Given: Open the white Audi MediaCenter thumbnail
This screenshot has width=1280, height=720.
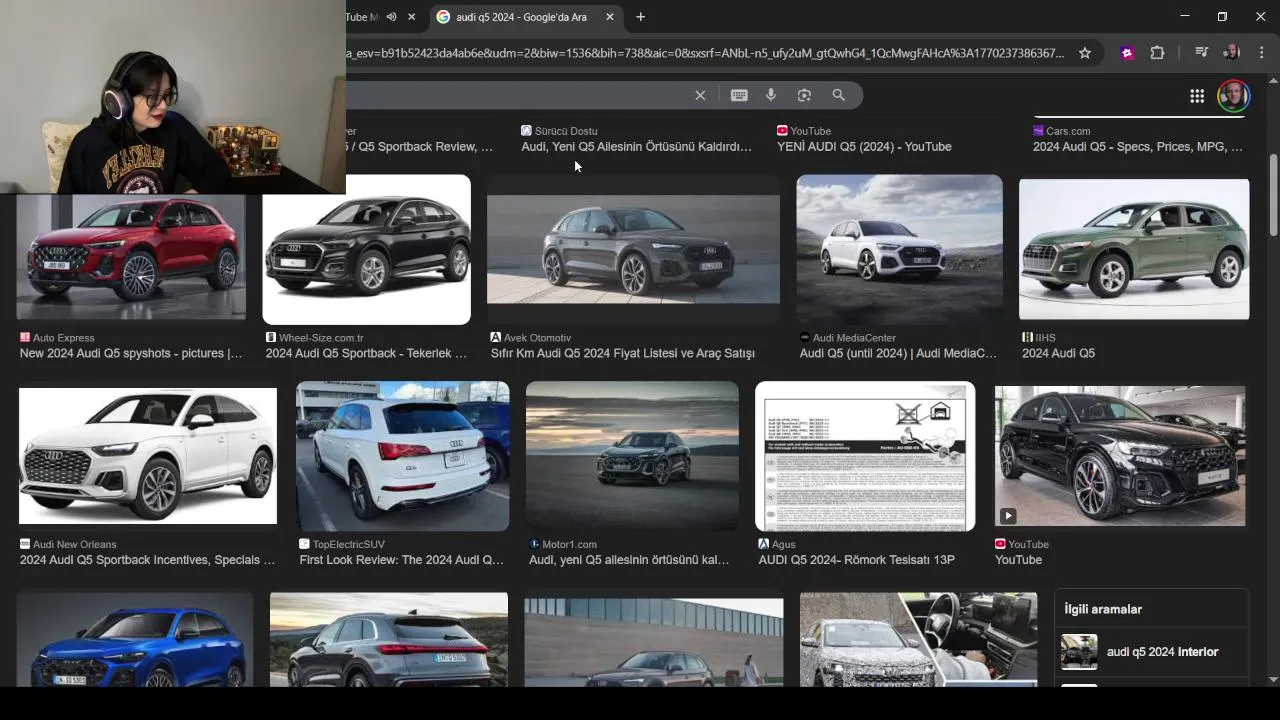Looking at the screenshot, I should pyautogui.click(x=899, y=249).
